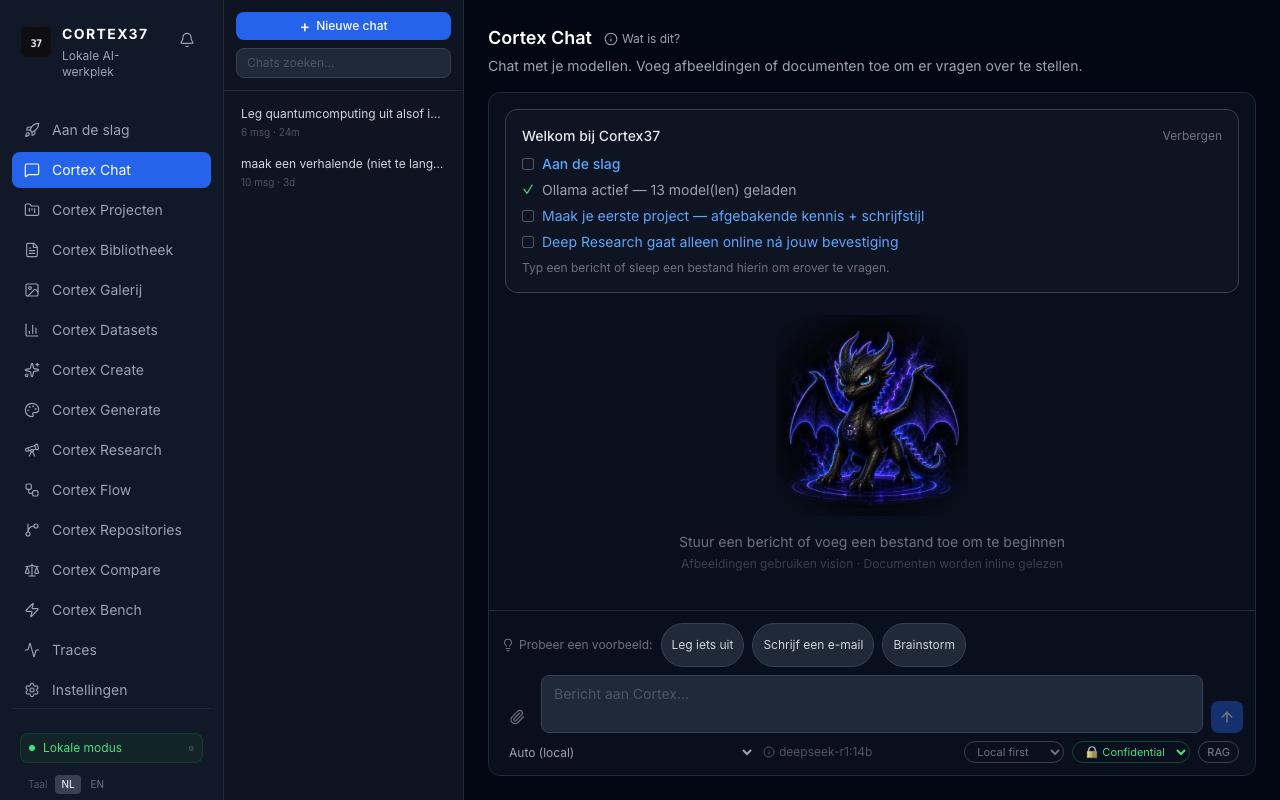Click the info icon before deepseek-r1:14b
This screenshot has height=800, width=1280.
point(769,752)
